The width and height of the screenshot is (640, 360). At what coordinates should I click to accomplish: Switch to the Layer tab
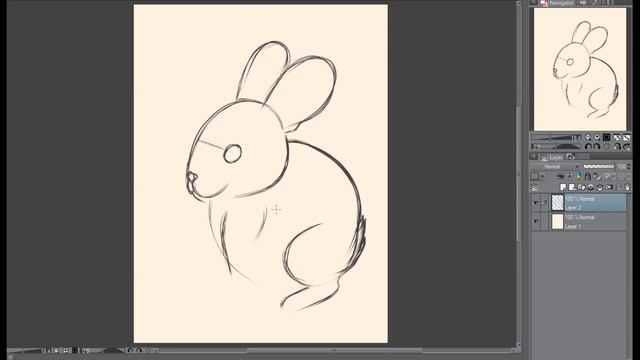click(551, 157)
